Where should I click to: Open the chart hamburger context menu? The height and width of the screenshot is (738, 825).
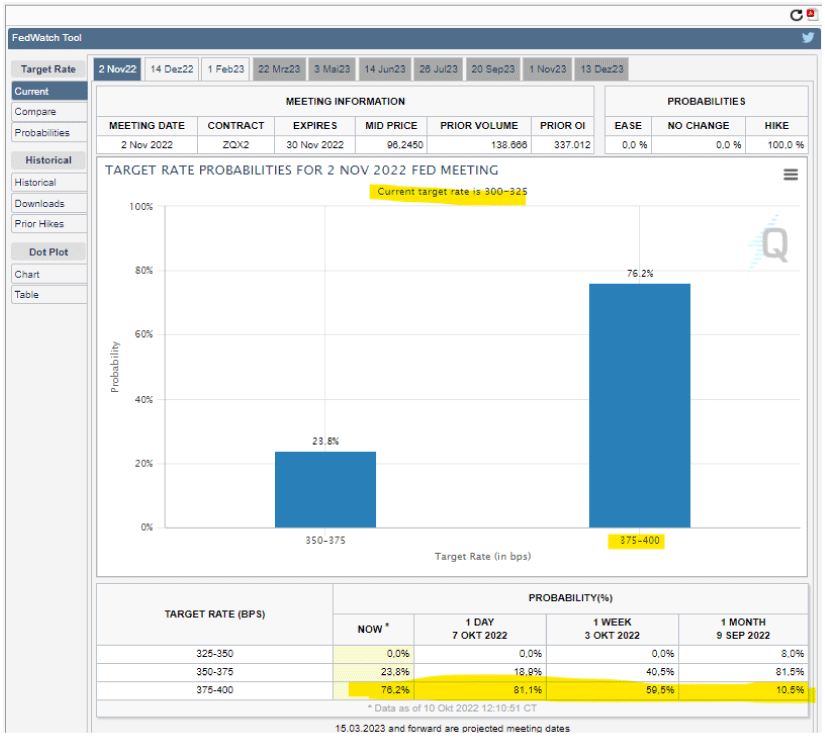point(791,174)
